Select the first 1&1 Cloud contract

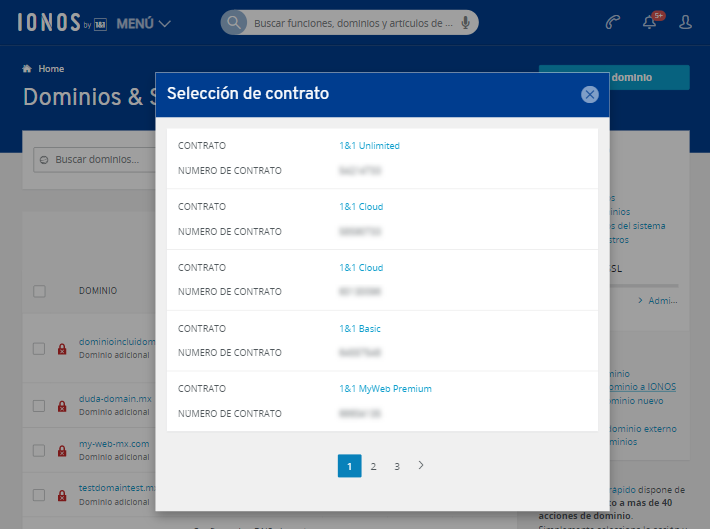click(x=361, y=207)
